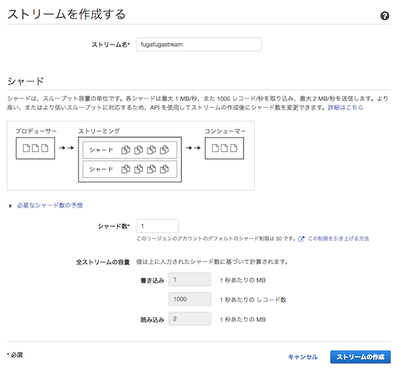Image resolution: width=410 pixels, height=370 pixels.
Task: Click the external link icon beside the limit link
Action: pos(301,239)
